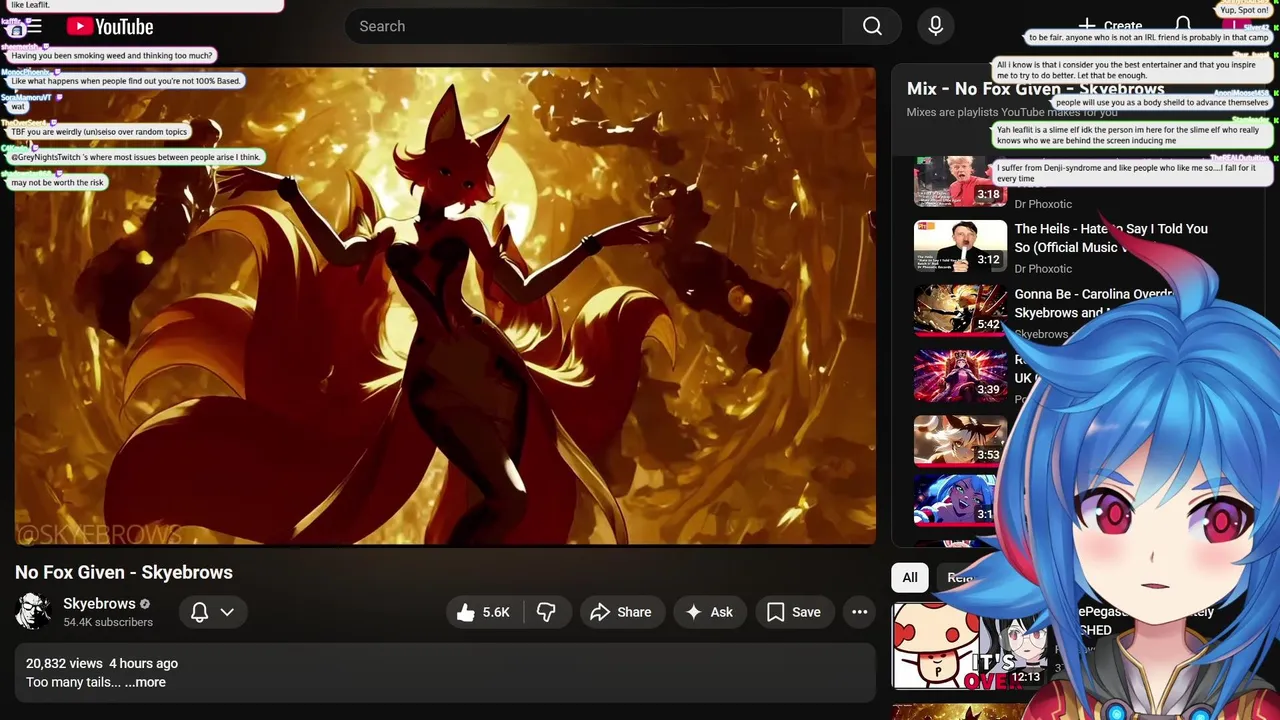Save the video to a playlist
Screen dimensions: 1280x720
[794, 612]
